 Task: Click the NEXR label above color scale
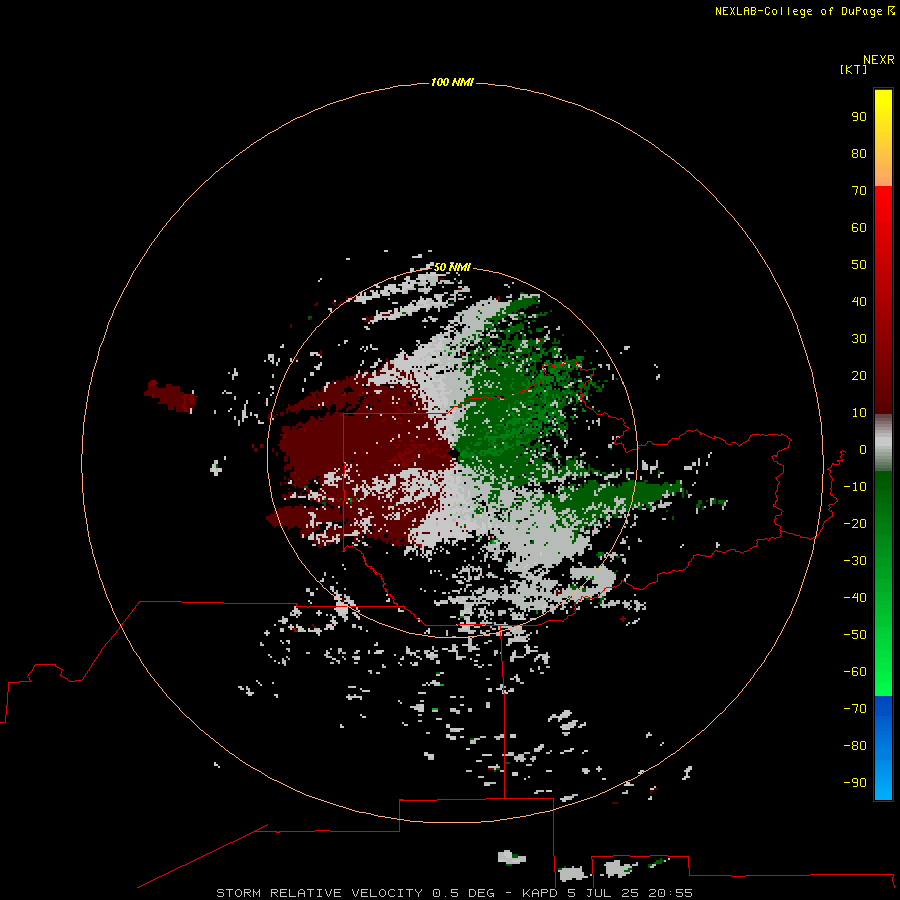[x=879, y=60]
